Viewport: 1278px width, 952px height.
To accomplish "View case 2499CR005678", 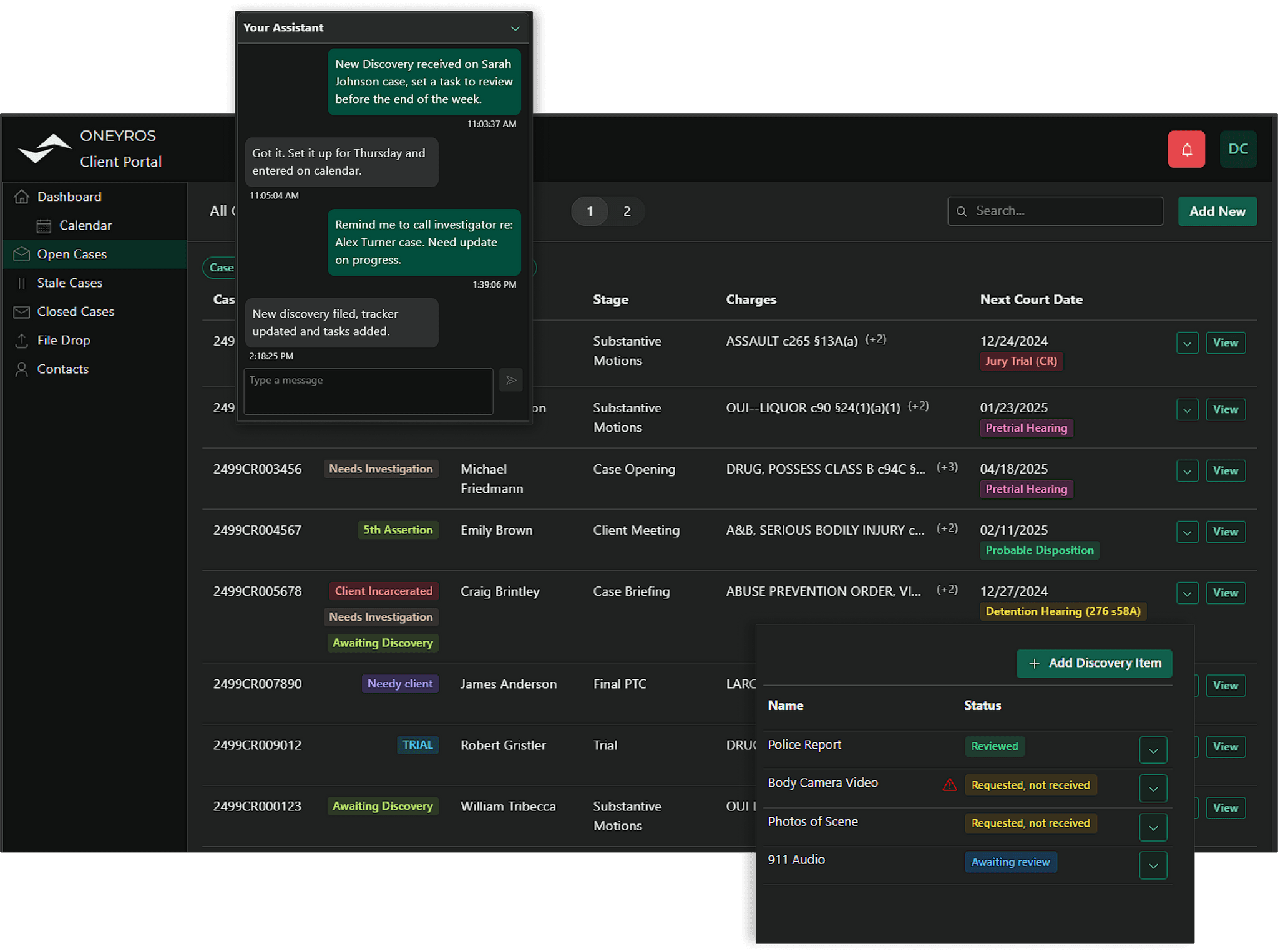I will click(1225, 593).
